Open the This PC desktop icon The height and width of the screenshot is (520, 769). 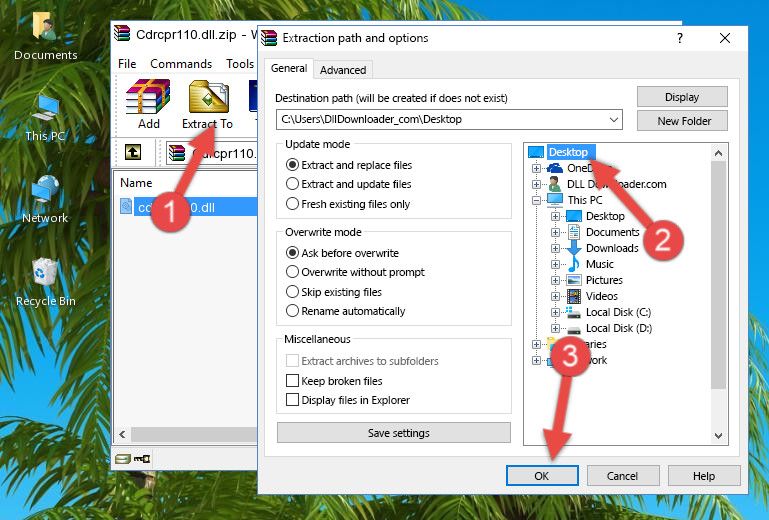[x=45, y=118]
